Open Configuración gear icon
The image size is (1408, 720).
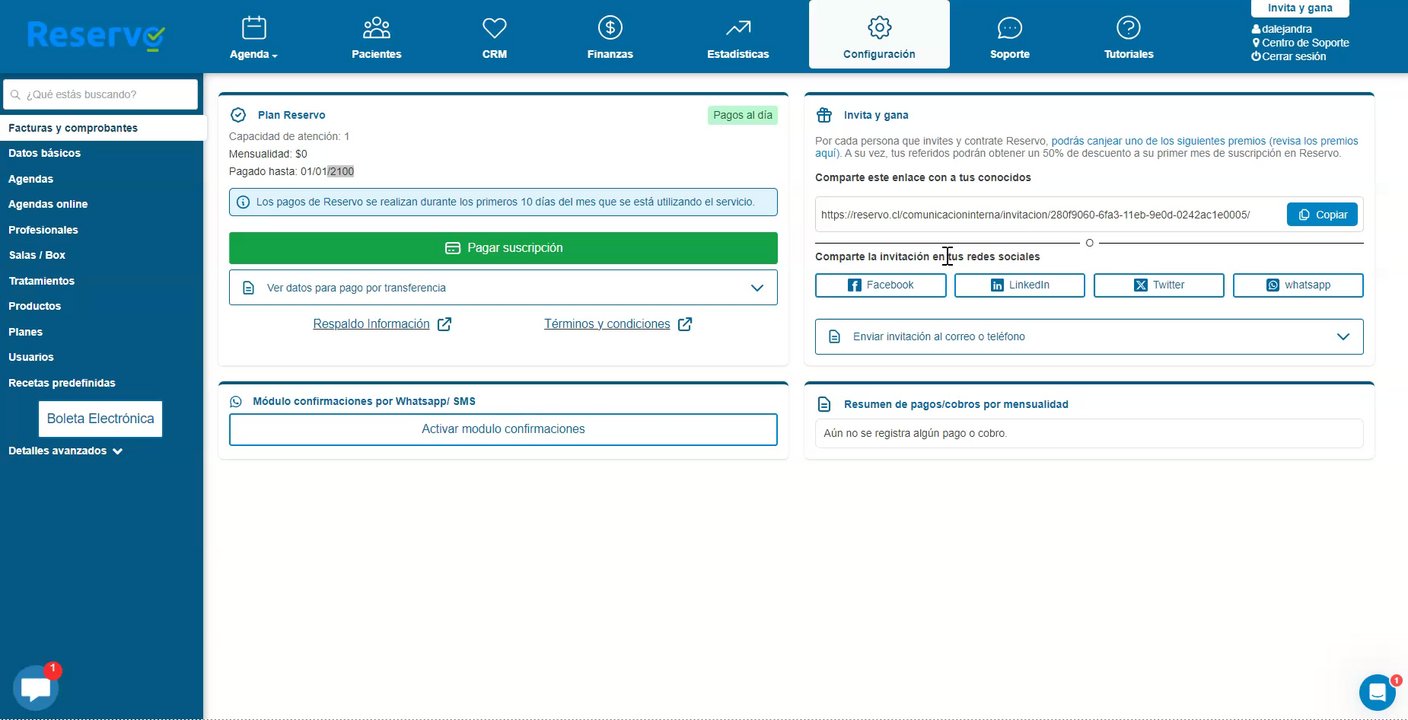tap(879, 28)
